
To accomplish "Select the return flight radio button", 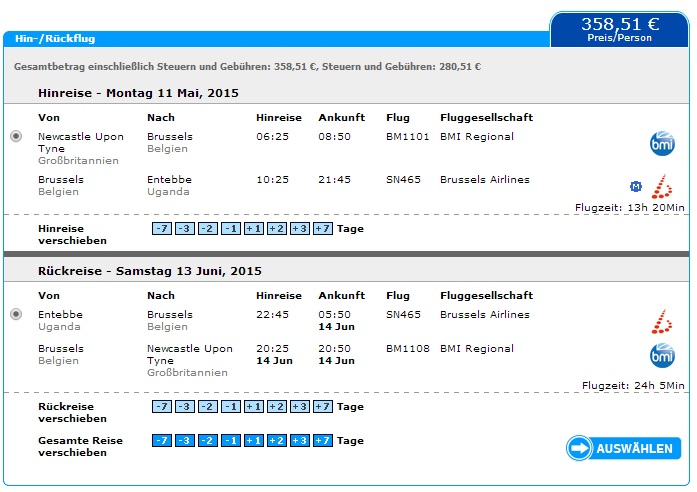I will tap(16, 314).
